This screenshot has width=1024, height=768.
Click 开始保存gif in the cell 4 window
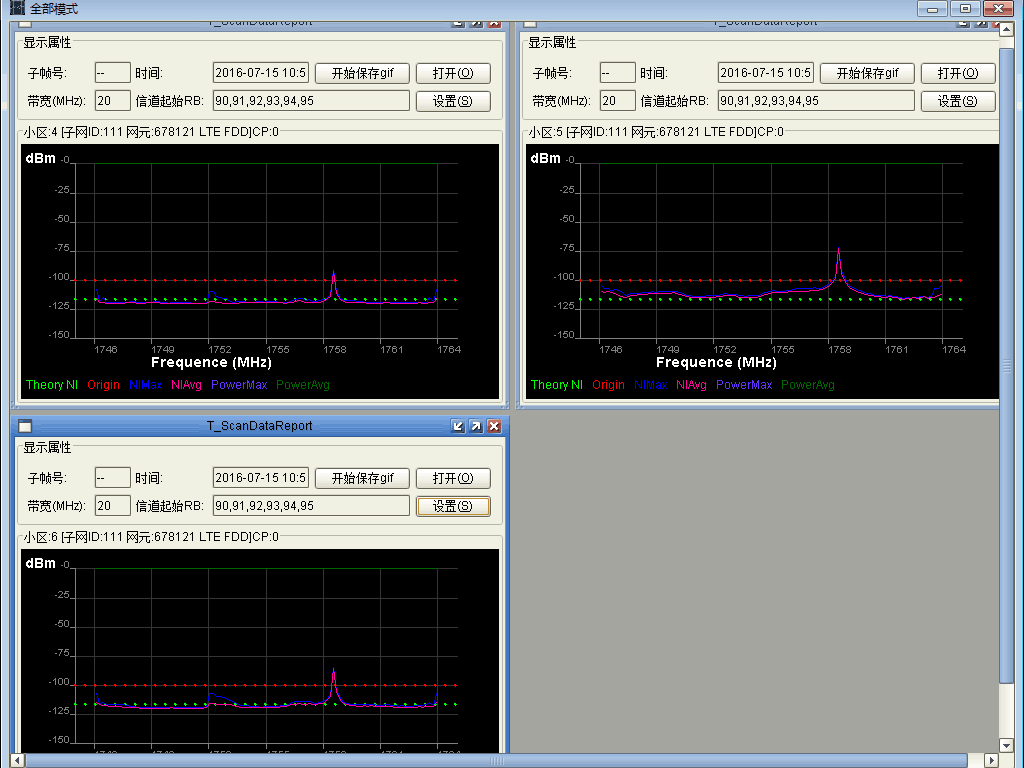pyautogui.click(x=362, y=73)
